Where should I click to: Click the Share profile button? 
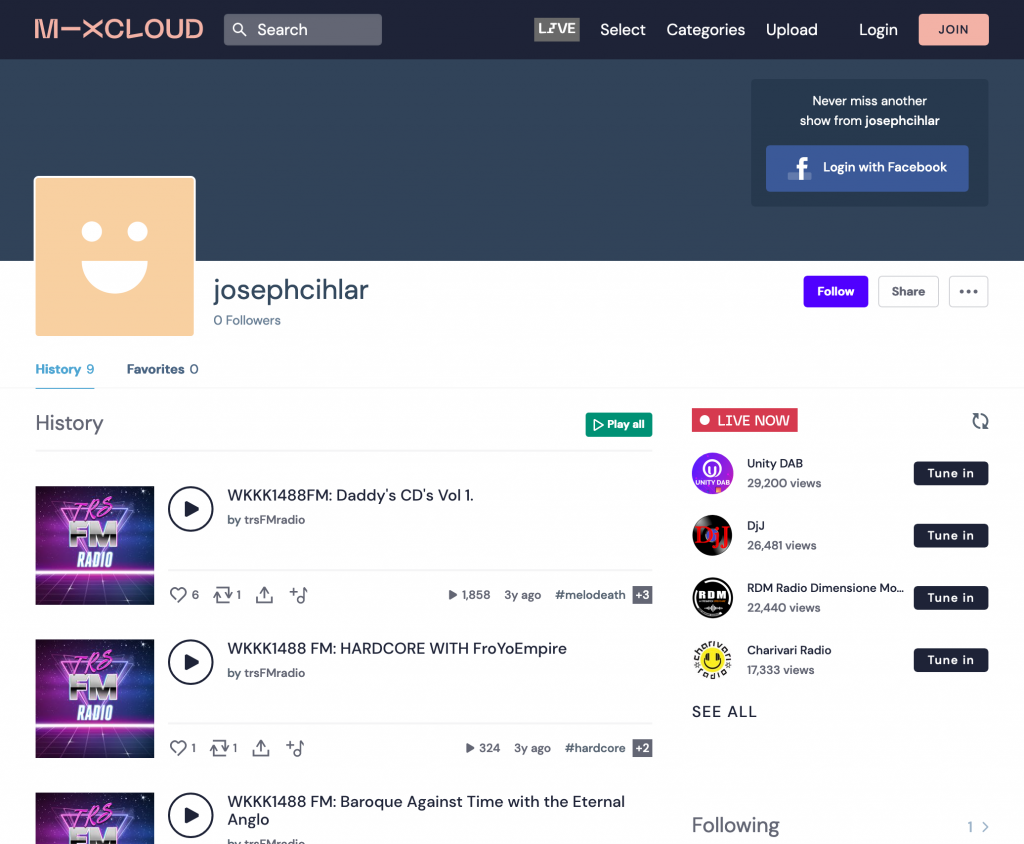point(908,291)
